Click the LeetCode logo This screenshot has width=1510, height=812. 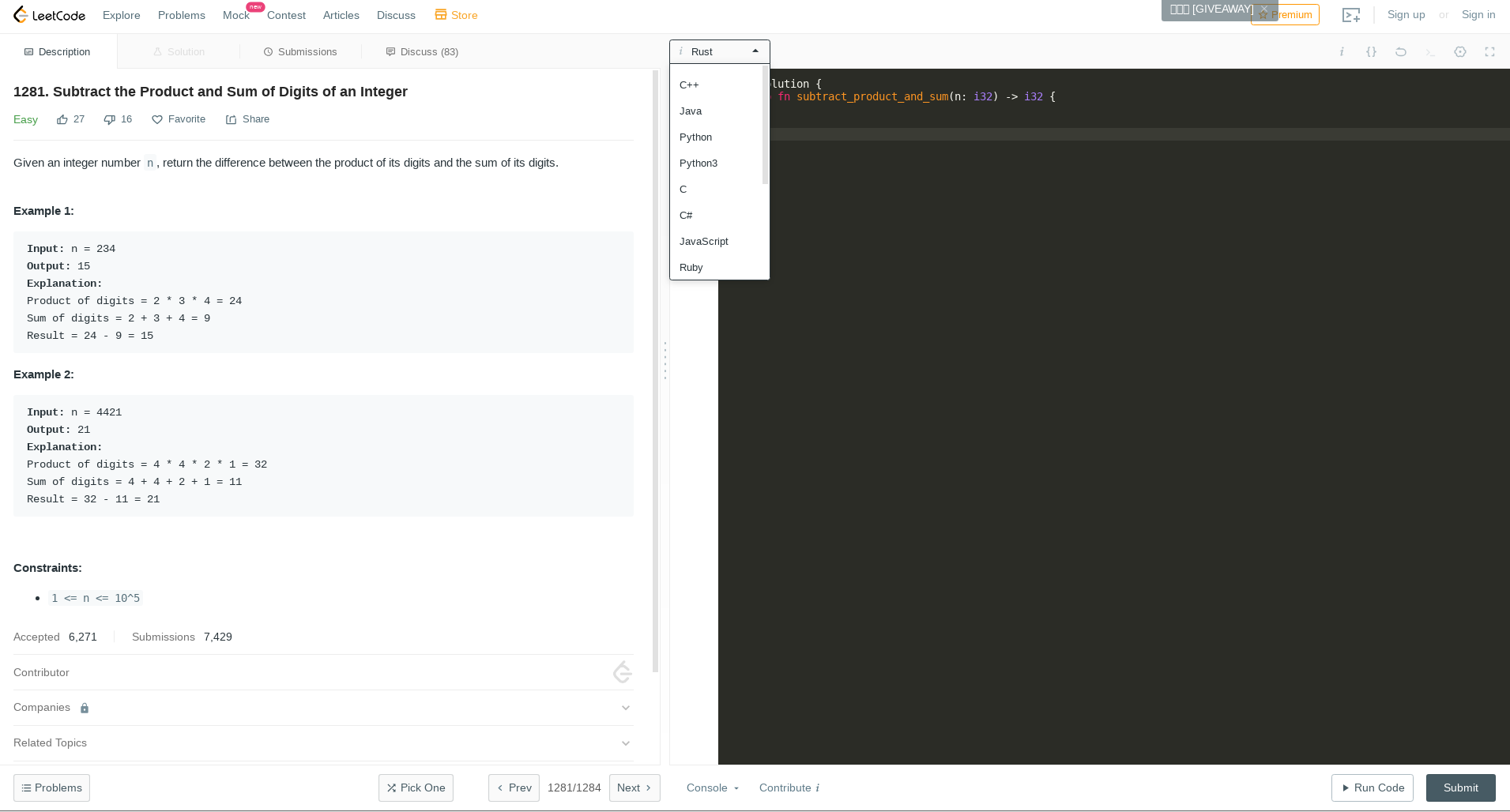tap(49, 15)
